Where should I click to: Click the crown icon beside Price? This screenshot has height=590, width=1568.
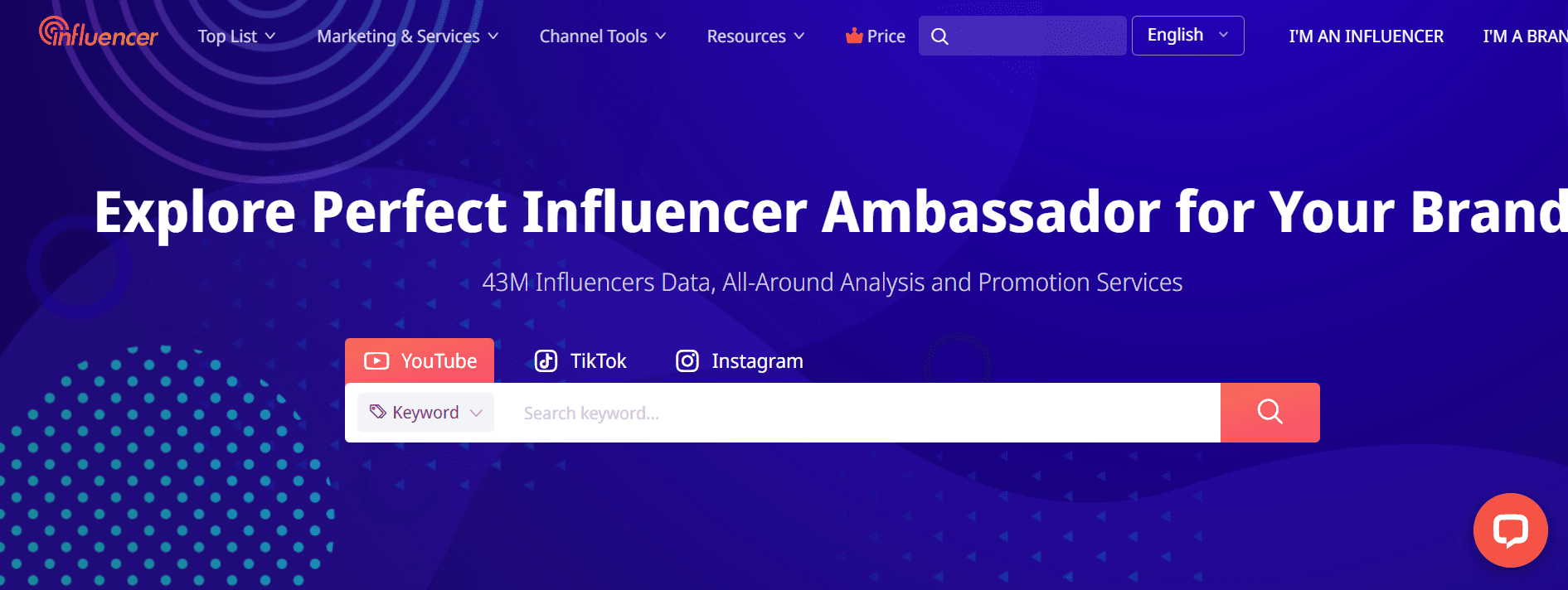pyautogui.click(x=854, y=36)
